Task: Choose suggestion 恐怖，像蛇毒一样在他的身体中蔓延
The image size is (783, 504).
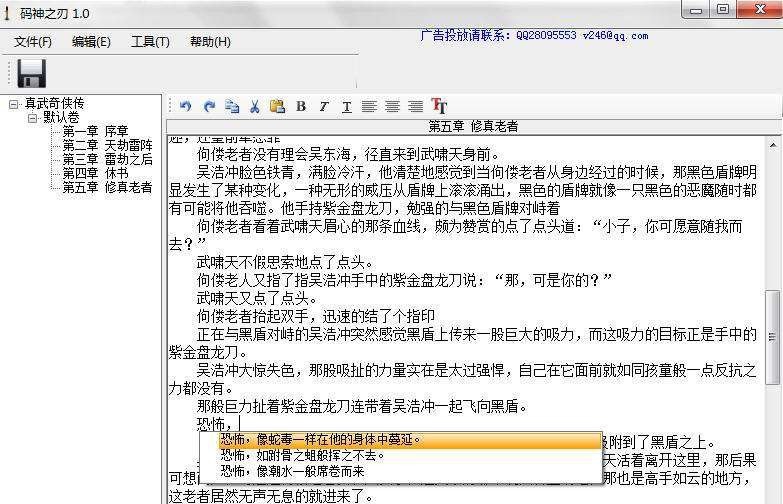Action: [401, 440]
